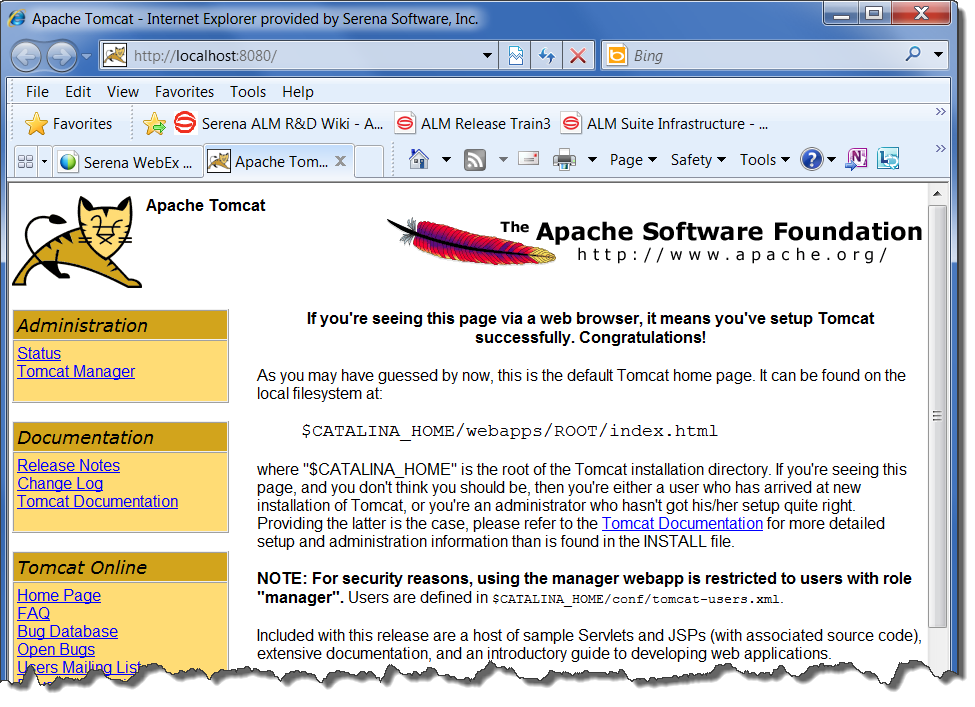Open the Bug Database link

pyautogui.click(x=67, y=631)
